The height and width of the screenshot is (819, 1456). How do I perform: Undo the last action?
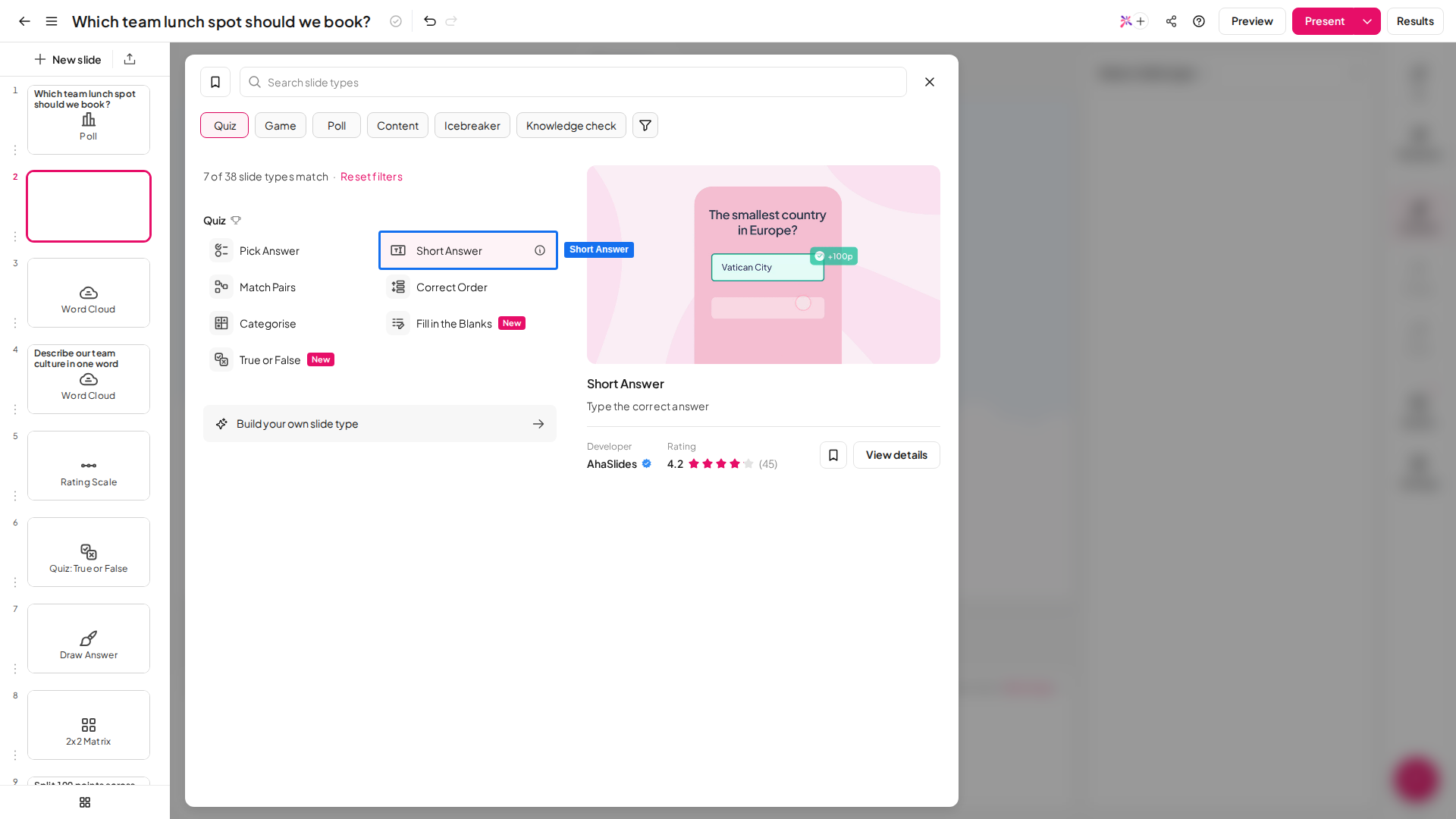point(430,21)
